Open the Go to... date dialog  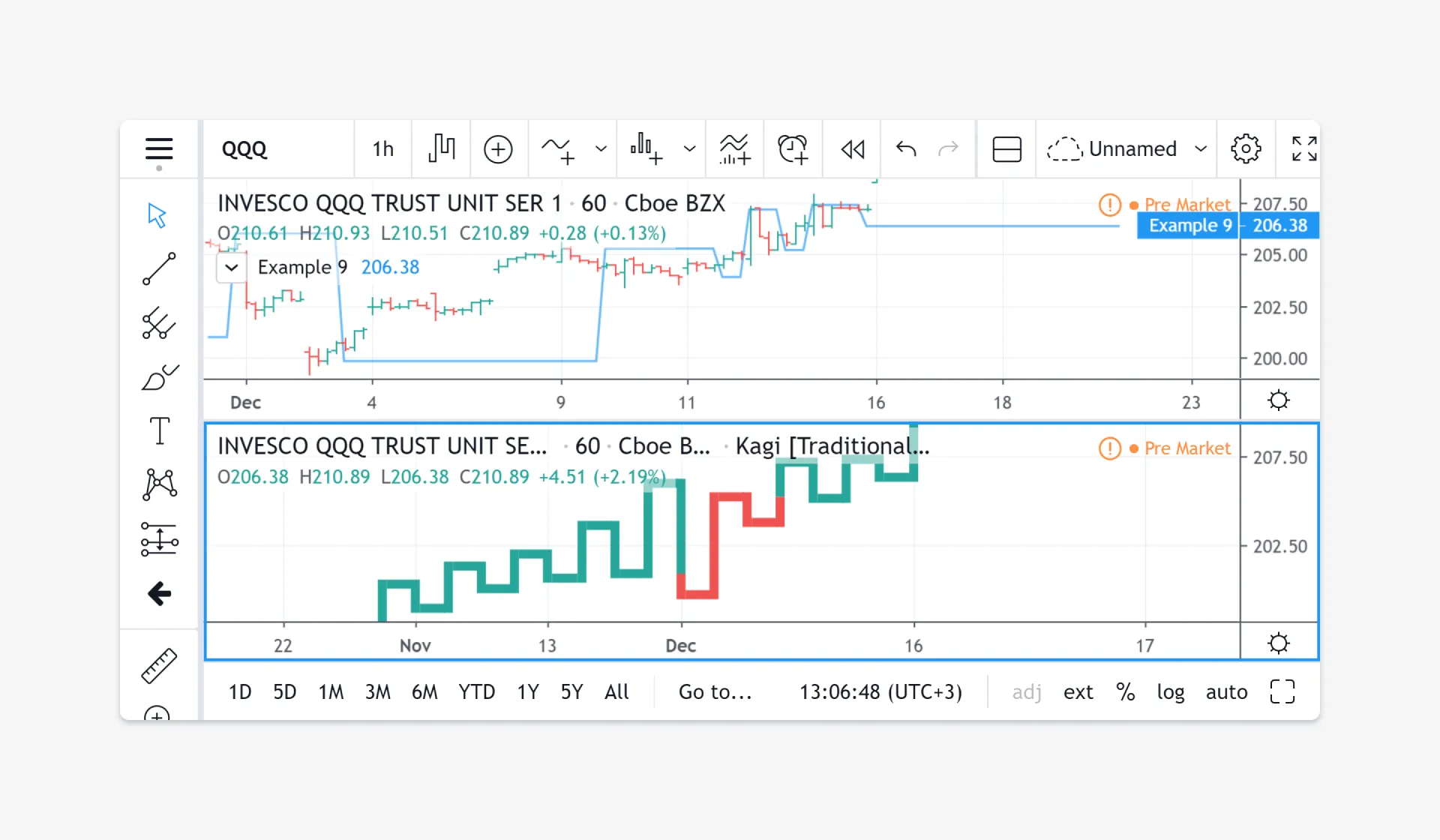(x=715, y=691)
